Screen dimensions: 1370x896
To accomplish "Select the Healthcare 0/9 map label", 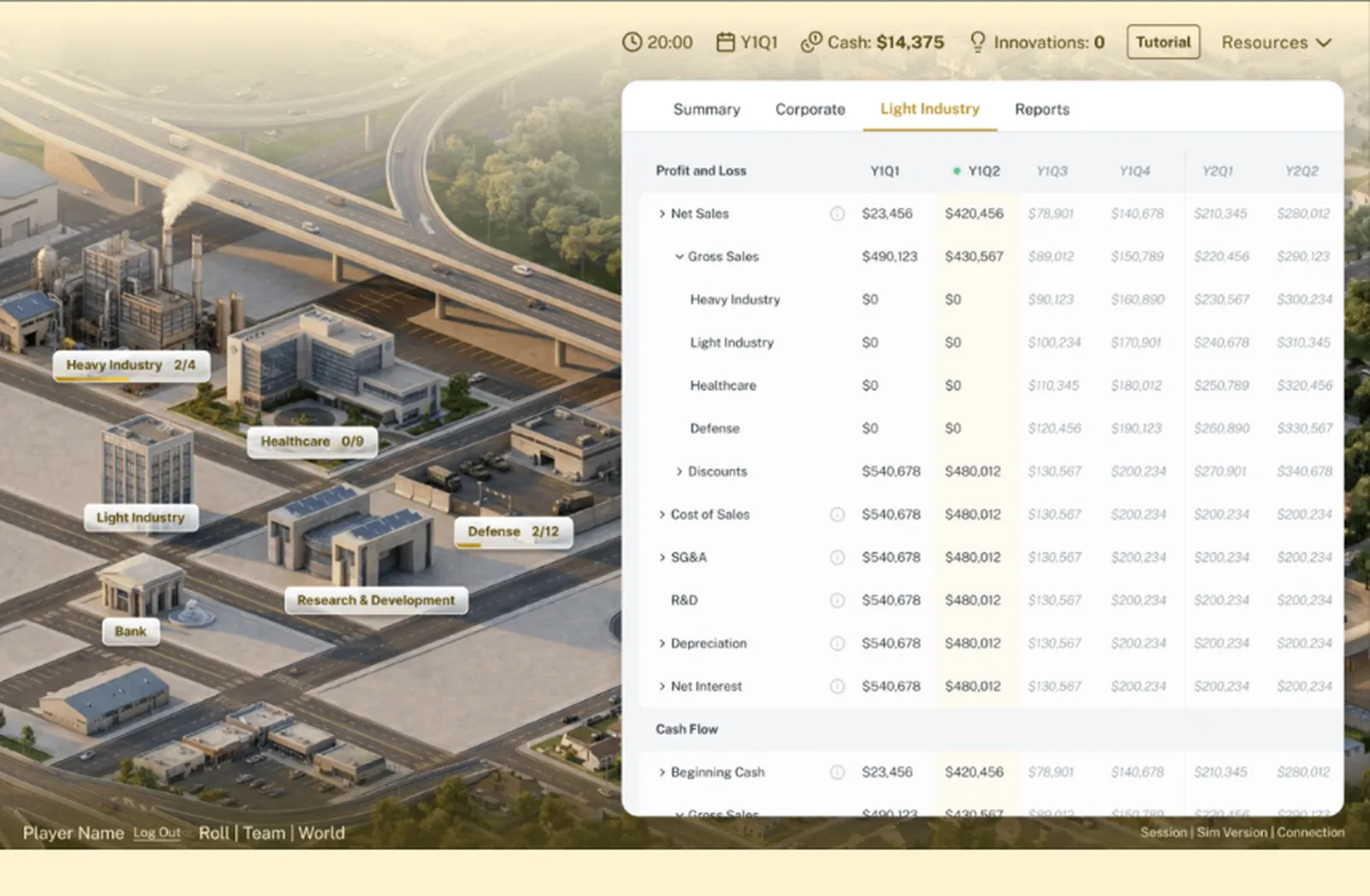I will (313, 442).
